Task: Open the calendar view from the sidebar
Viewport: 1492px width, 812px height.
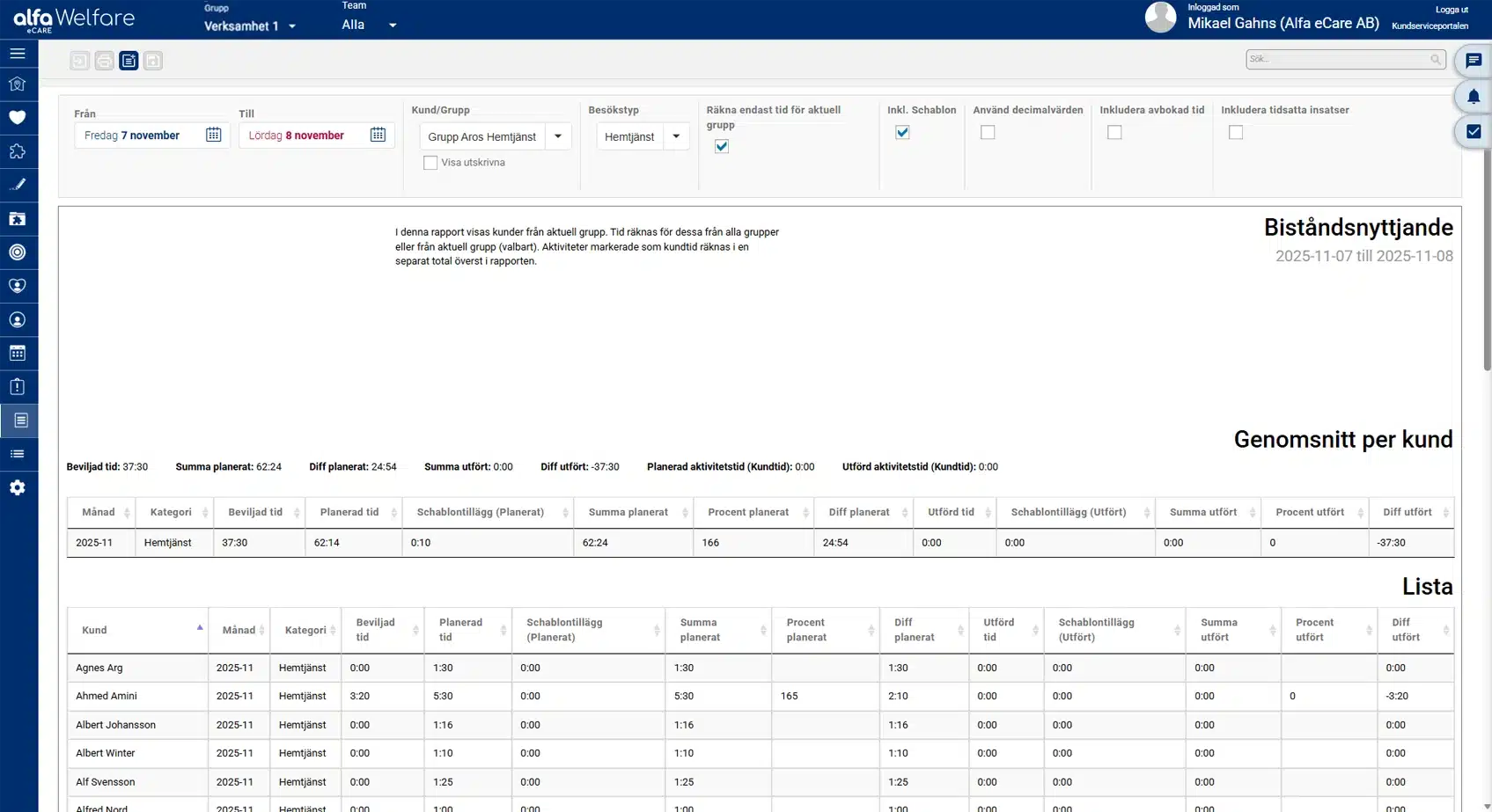Action: coord(18,353)
